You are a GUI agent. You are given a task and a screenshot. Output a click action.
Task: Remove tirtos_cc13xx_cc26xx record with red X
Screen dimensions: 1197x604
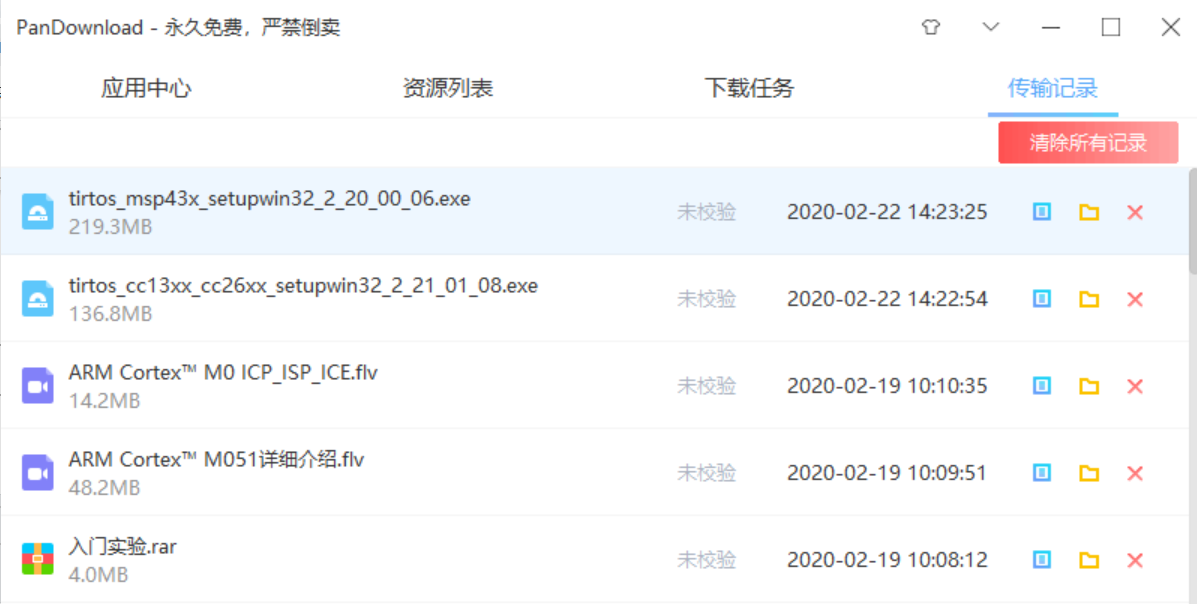tap(1135, 299)
